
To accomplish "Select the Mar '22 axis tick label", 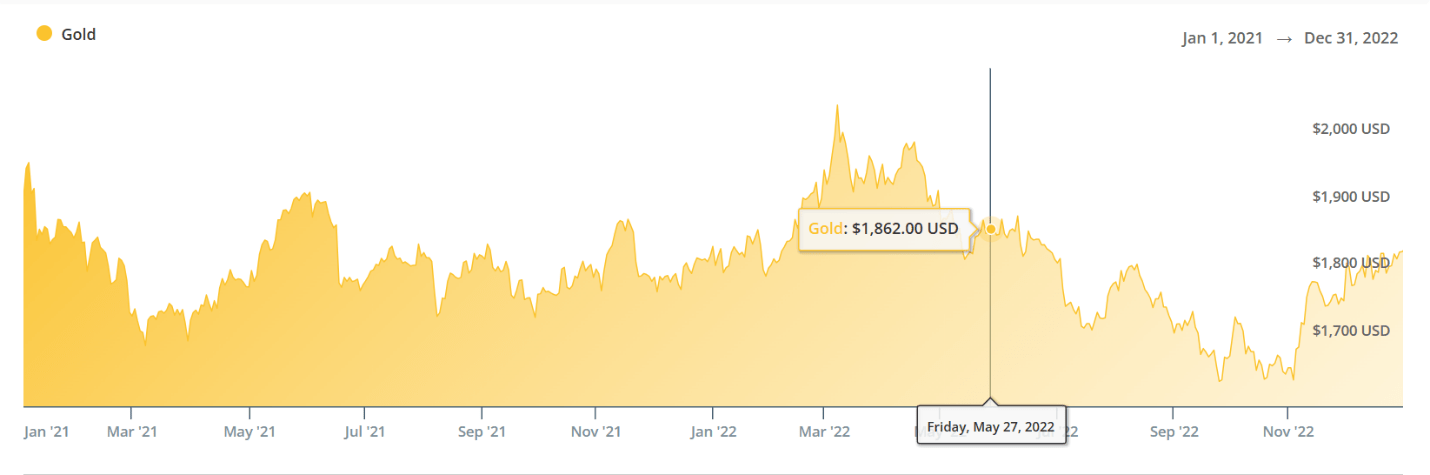I will click(823, 432).
